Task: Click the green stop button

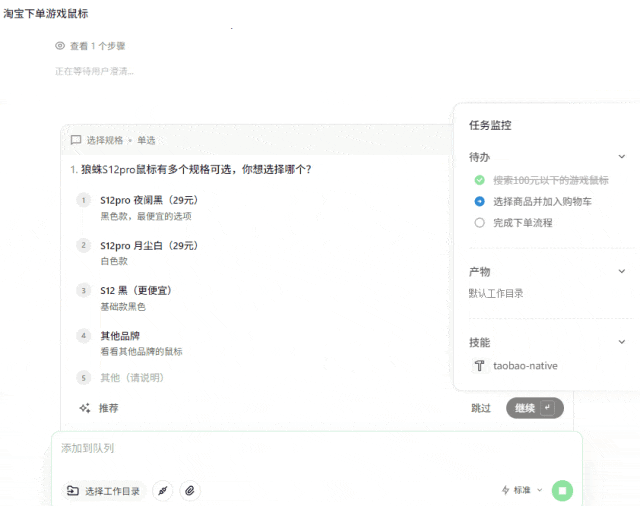Action: [562, 490]
